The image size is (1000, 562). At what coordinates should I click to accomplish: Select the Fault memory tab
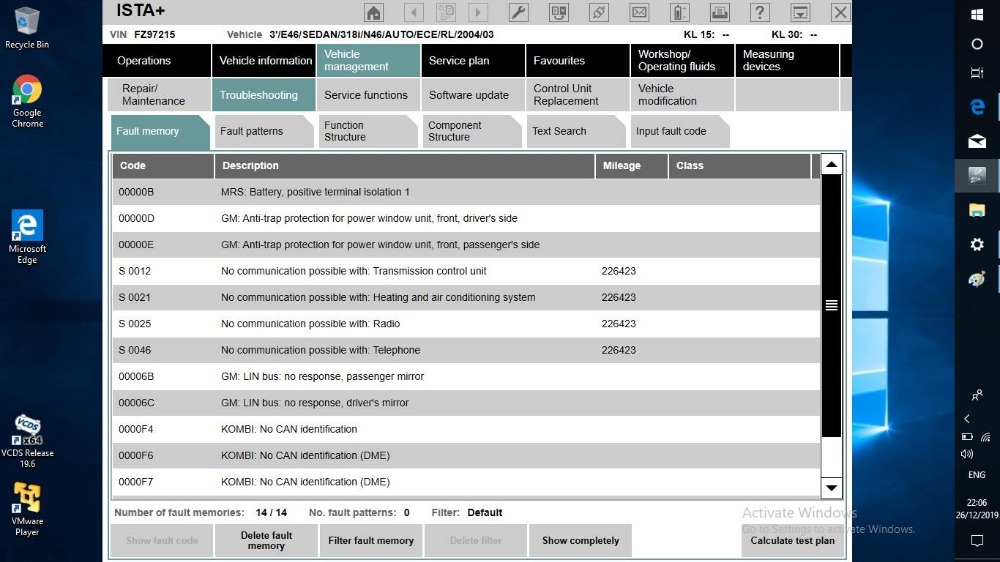(159, 131)
